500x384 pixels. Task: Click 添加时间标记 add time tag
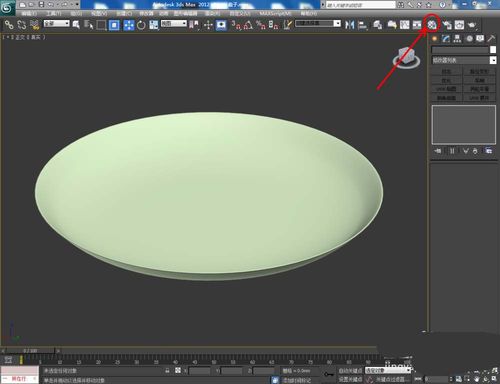(297, 380)
